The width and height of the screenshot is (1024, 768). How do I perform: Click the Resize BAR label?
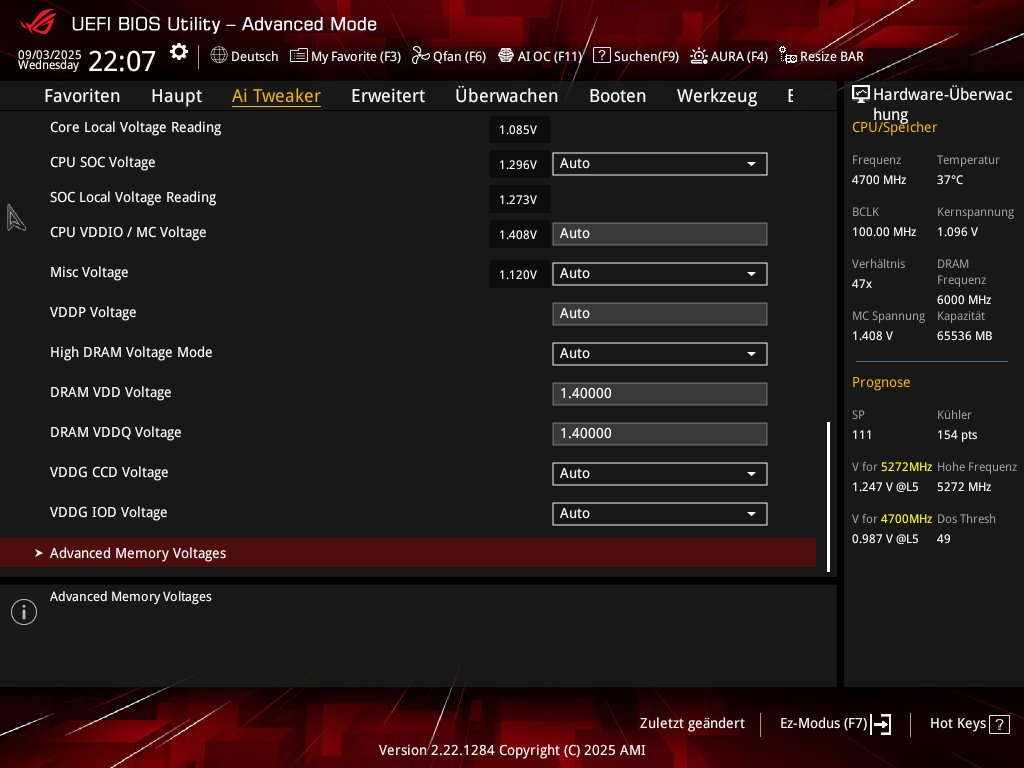(832, 56)
